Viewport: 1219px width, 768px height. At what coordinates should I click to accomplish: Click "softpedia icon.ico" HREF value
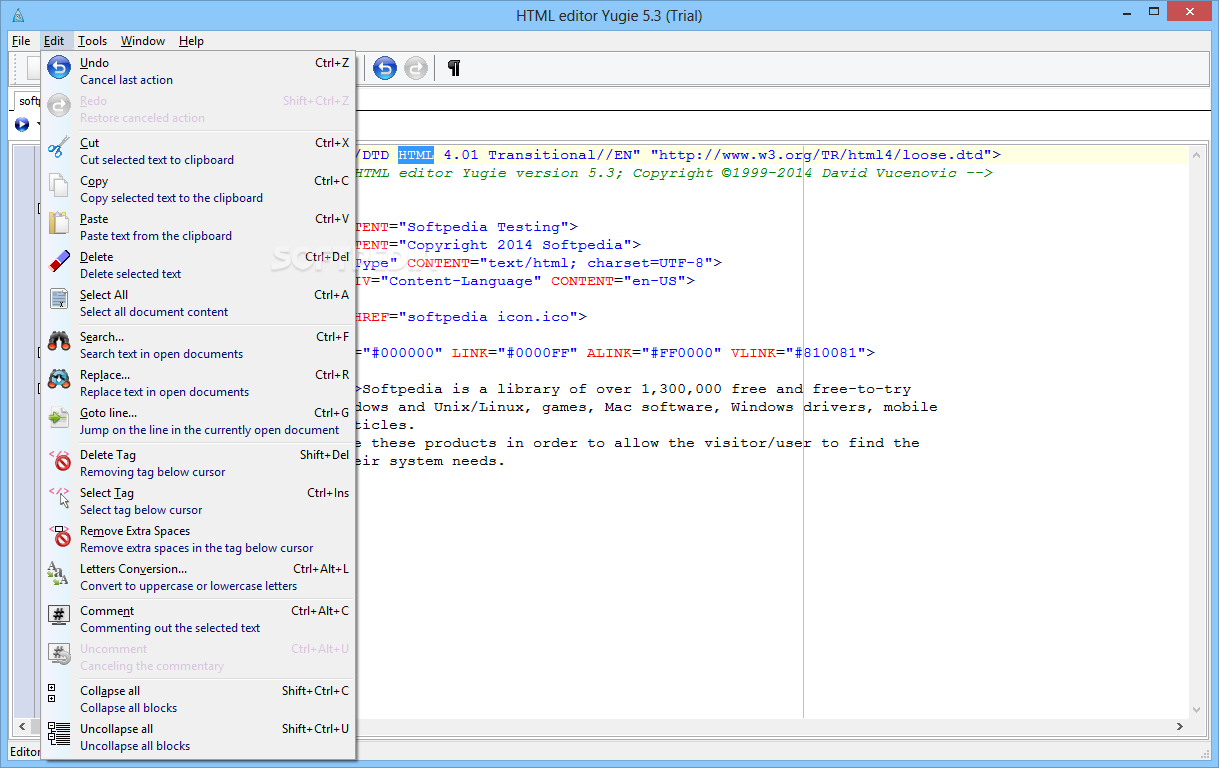point(488,317)
